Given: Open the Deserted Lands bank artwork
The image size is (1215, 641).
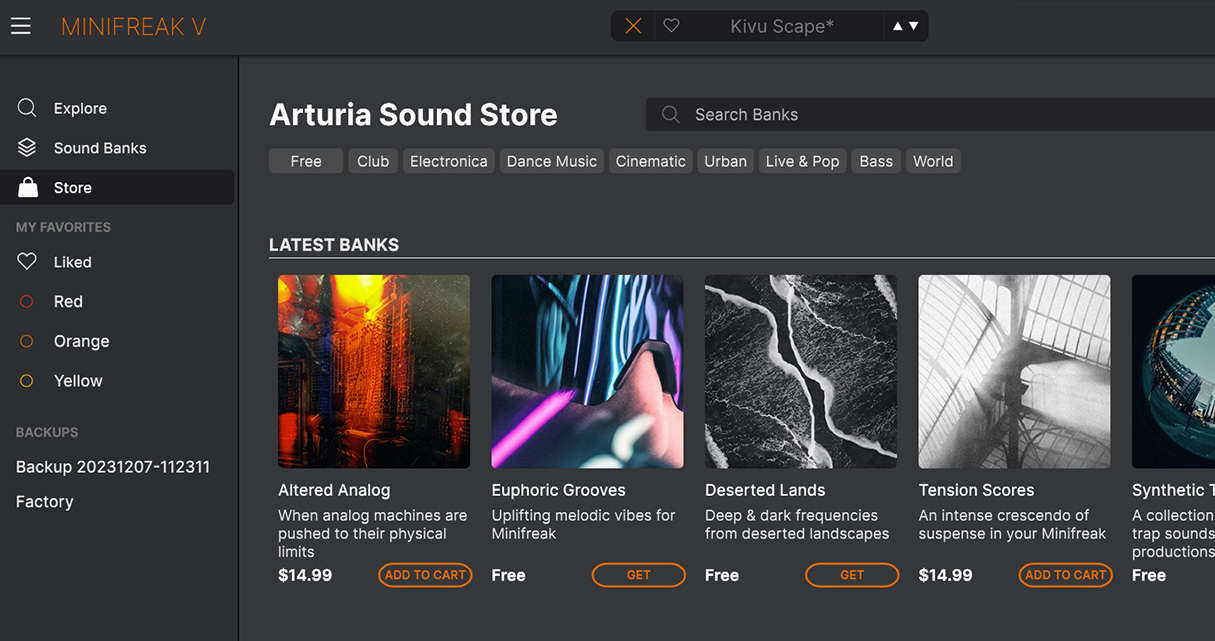Looking at the screenshot, I should [x=801, y=372].
